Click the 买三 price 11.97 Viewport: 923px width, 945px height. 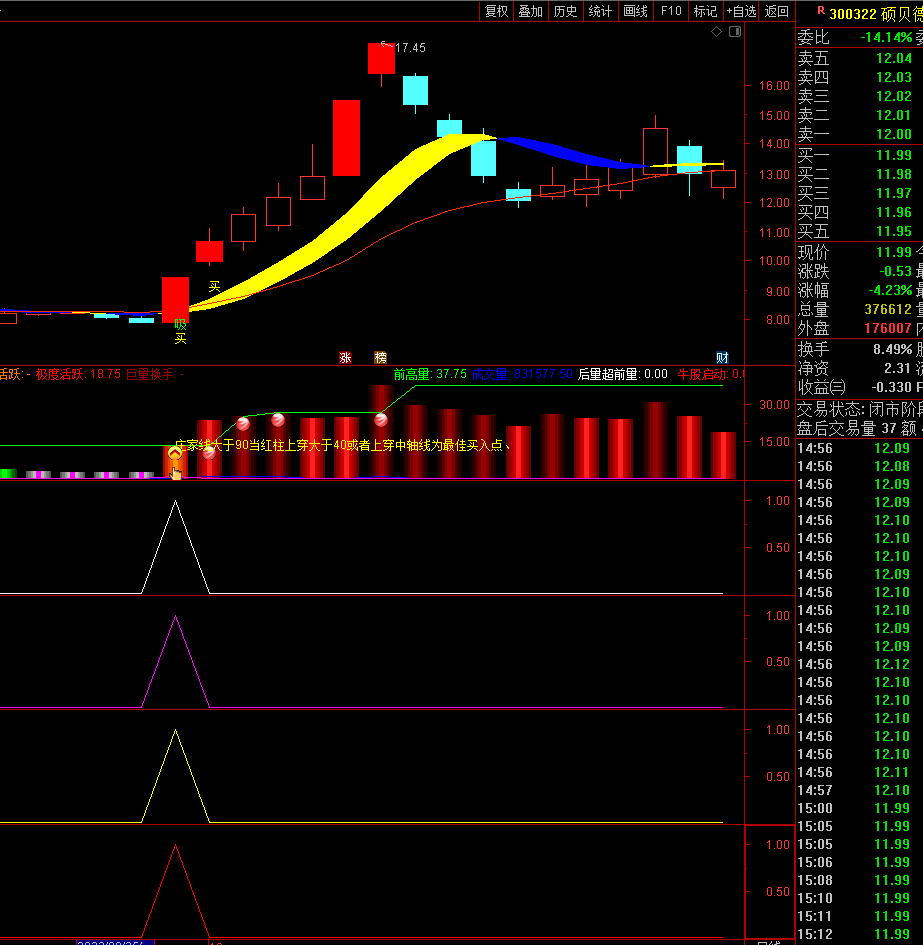[x=893, y=193]
